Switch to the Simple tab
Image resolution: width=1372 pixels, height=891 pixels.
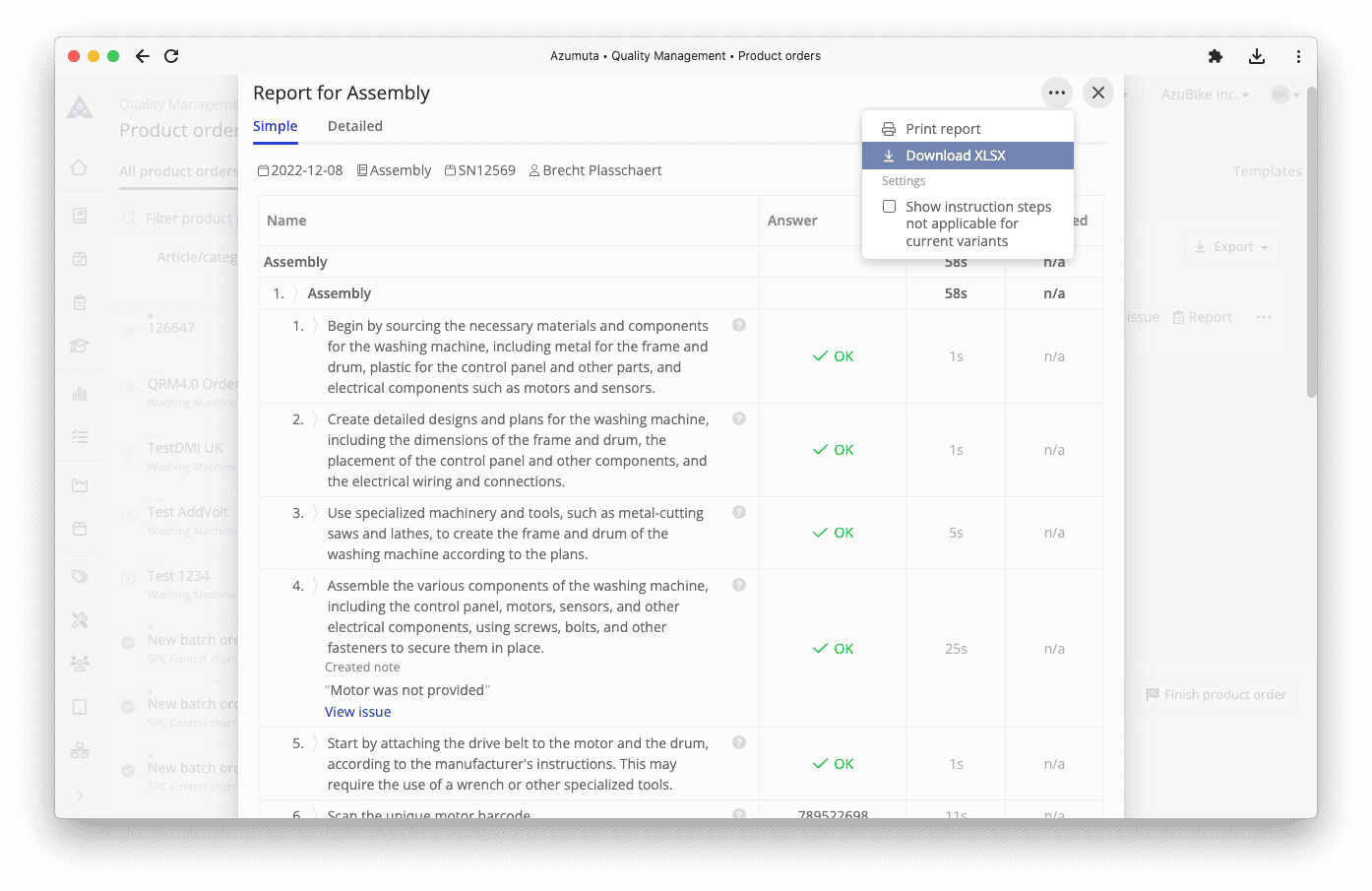[x=275, y=125]
